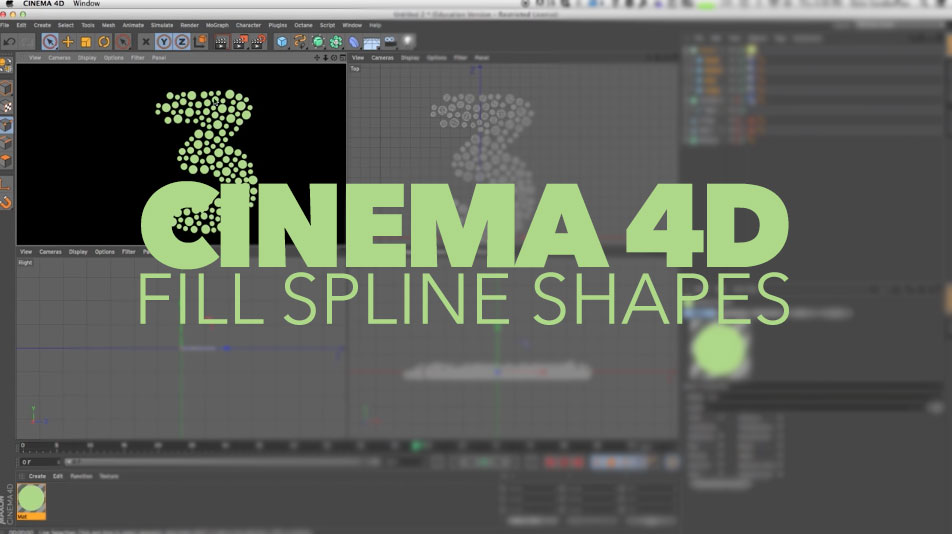Viewport: 952px width, 534px height.
Task: Open the green generators icon
Action: (318, 42)
